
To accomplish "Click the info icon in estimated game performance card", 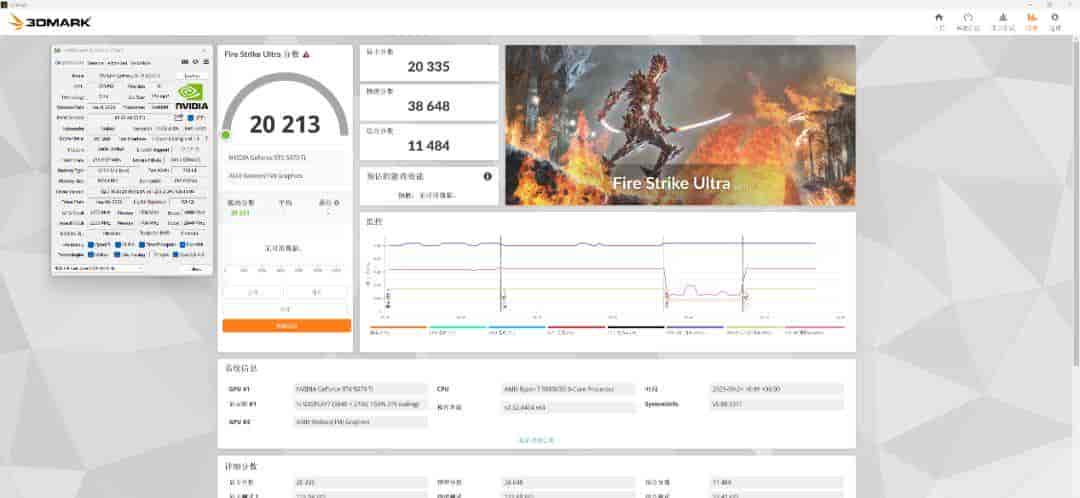I will (x=488, y=176).
